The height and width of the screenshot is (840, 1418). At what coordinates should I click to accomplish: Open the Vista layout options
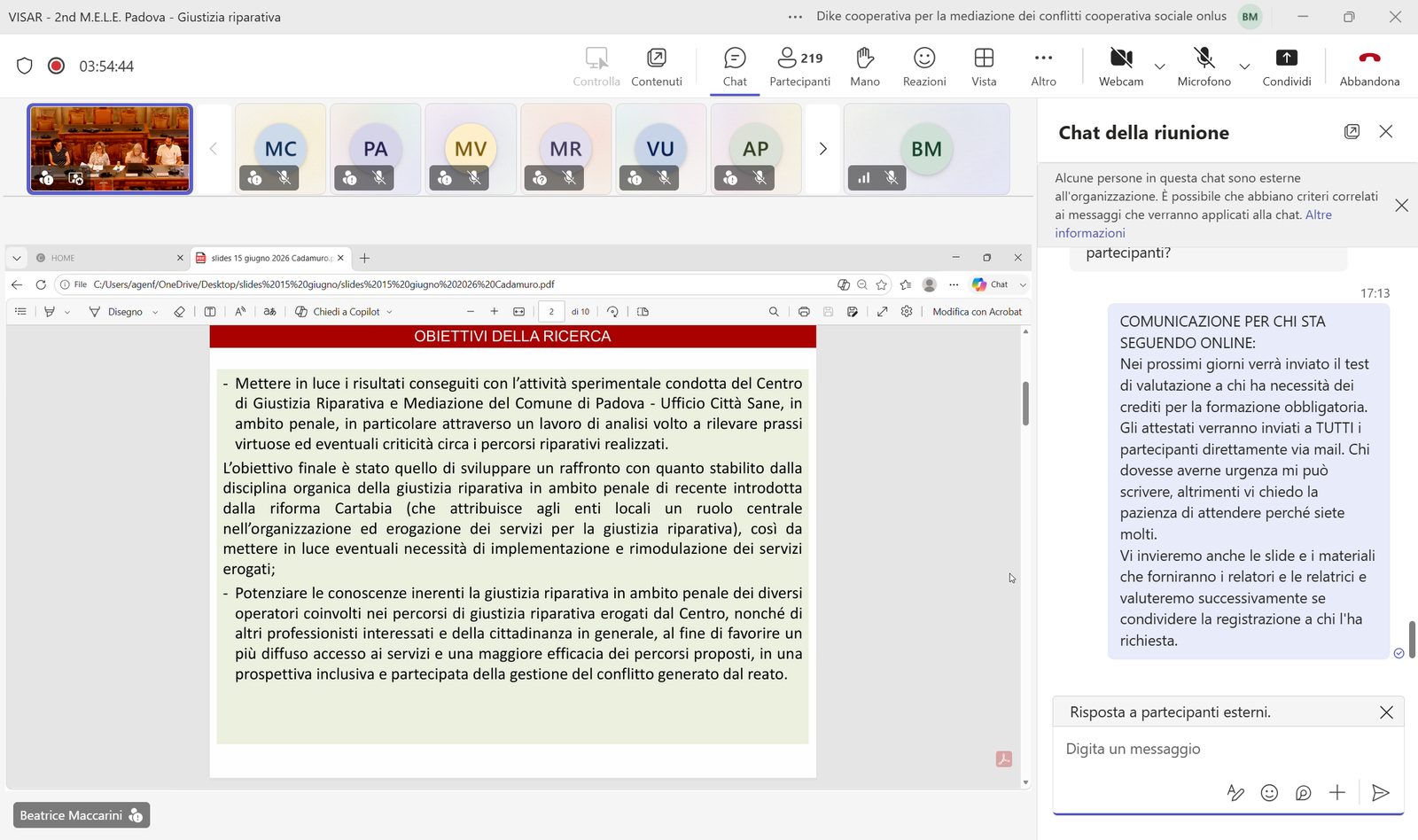(x=984, y=67)
